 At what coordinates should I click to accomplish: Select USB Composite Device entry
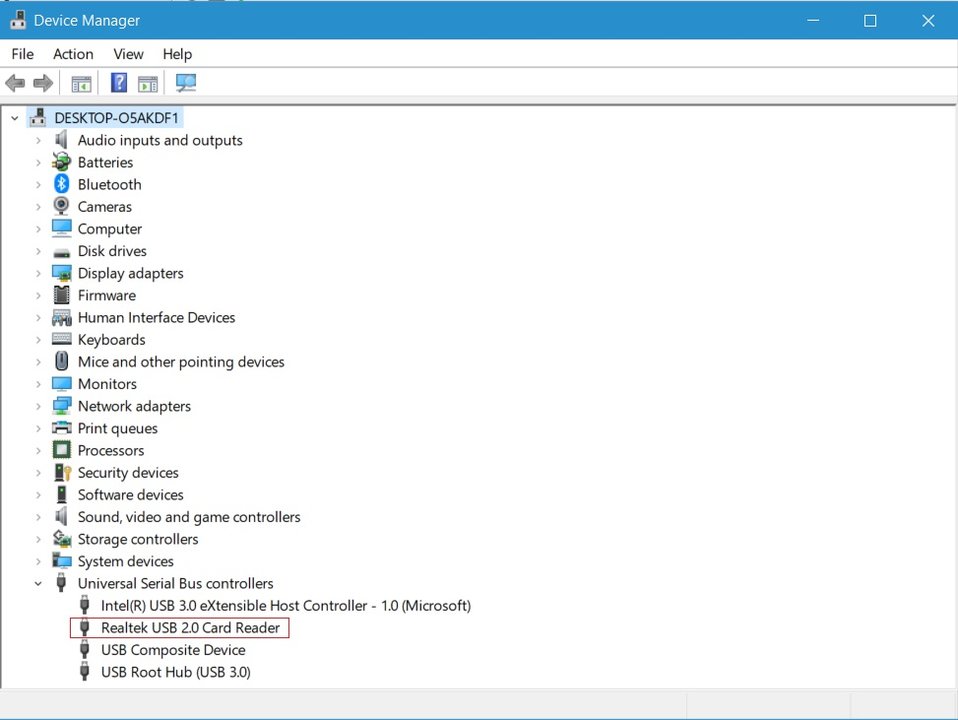(x=173, y=650)
